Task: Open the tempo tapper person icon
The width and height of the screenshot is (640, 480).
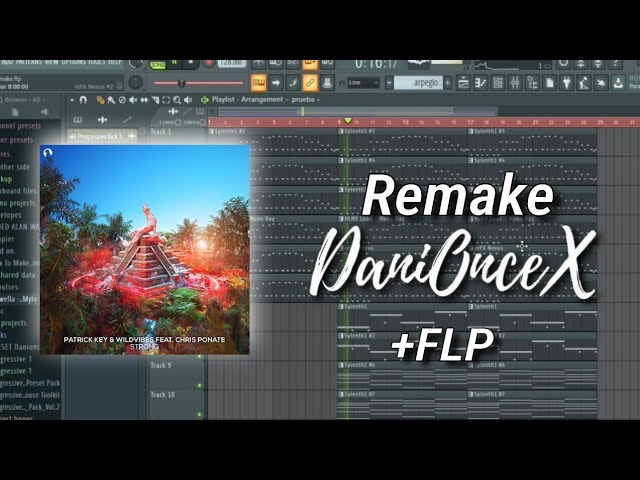Action: (x=584, y=83)
